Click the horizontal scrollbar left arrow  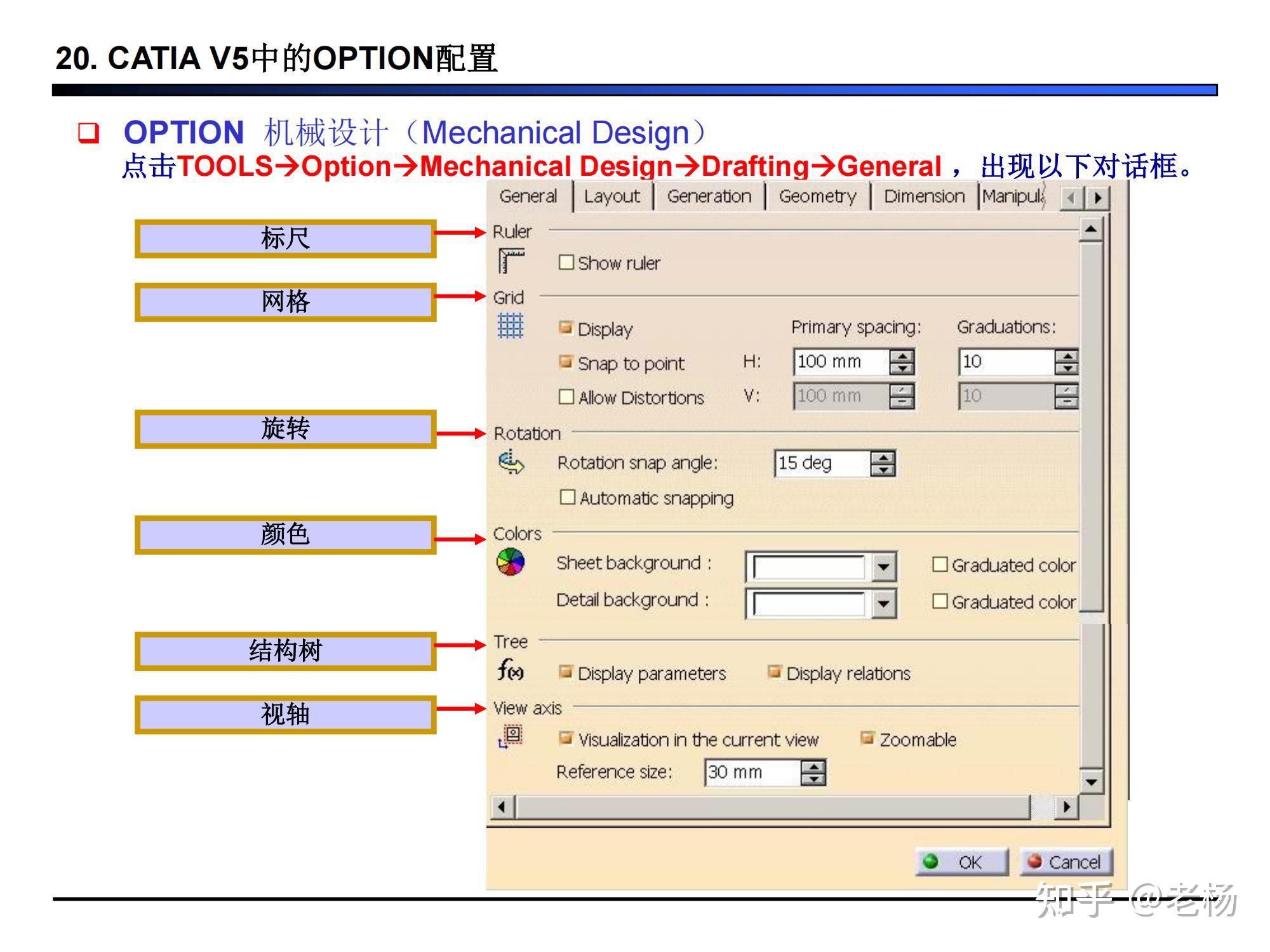click(x=503, y=807)
